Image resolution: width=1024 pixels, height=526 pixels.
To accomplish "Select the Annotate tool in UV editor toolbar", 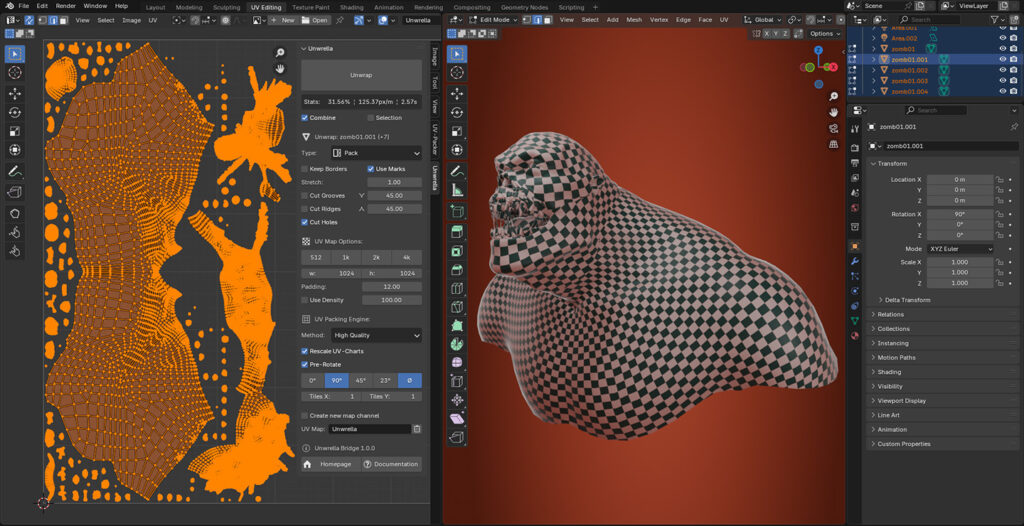I will pyautogui.click(x=14, y=171).
